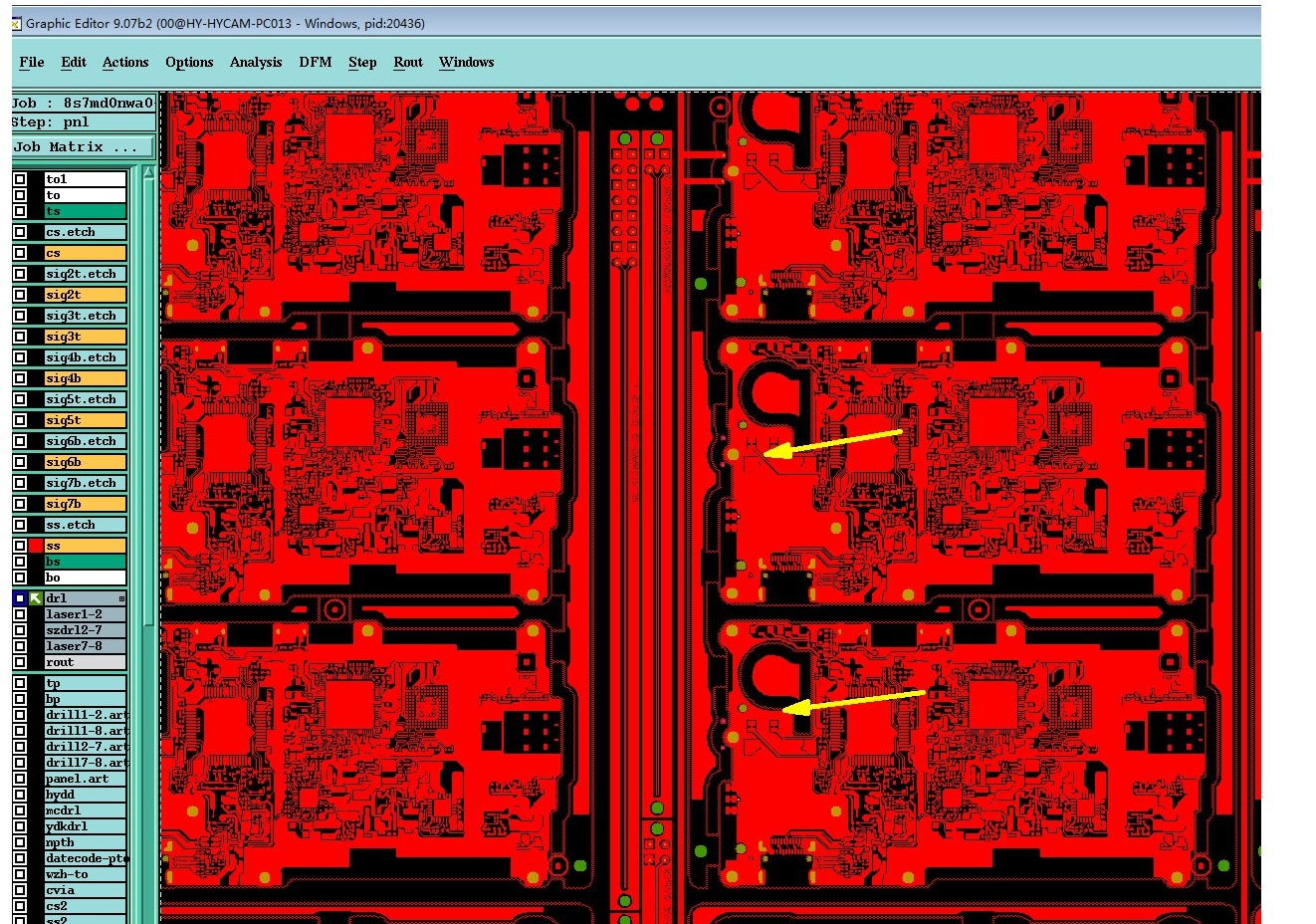Uncheck the highlighted checkbox for layer drl
The height and width of the screenshot is (924, 1316).
coord(20,598)
